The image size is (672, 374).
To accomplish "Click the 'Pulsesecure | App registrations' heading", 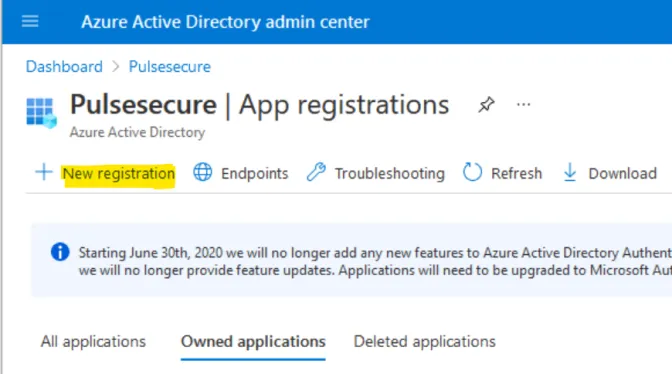I will [260, 105].
